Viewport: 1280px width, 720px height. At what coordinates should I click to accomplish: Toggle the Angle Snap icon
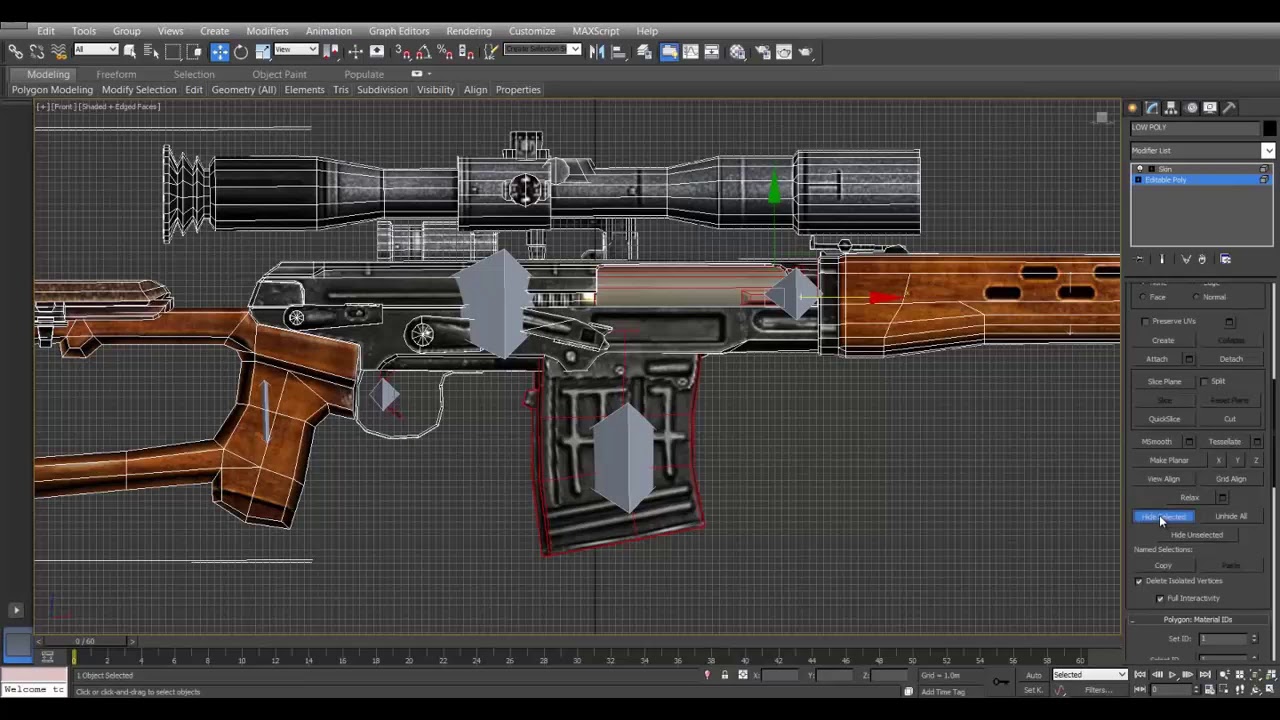(x=423, y=51)
